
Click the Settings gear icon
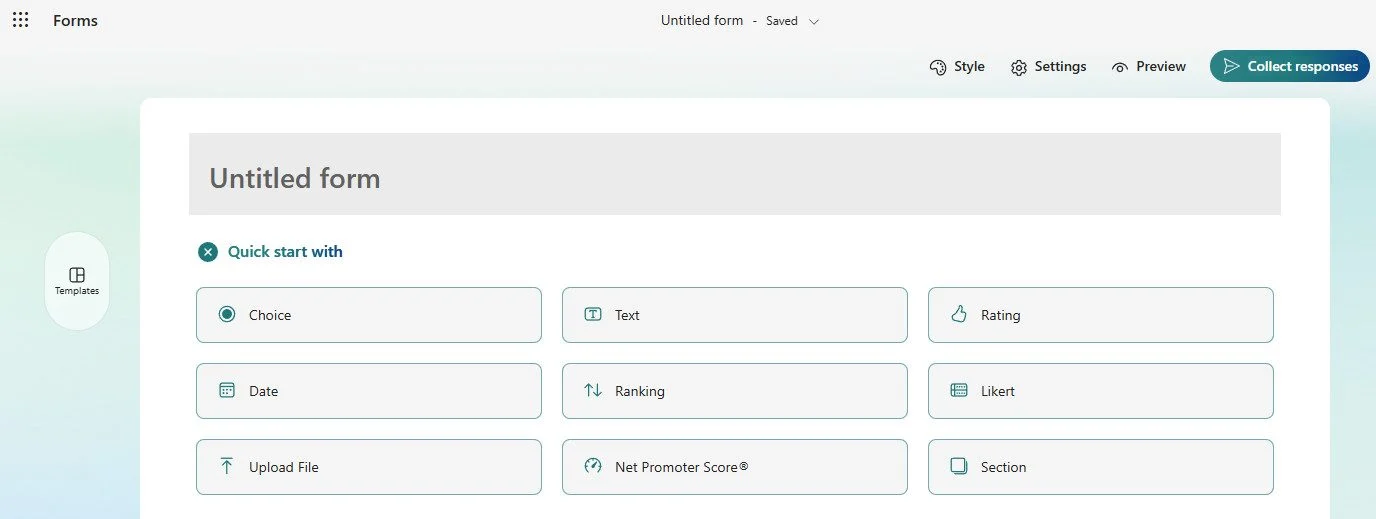click(x=1019, y=67)
